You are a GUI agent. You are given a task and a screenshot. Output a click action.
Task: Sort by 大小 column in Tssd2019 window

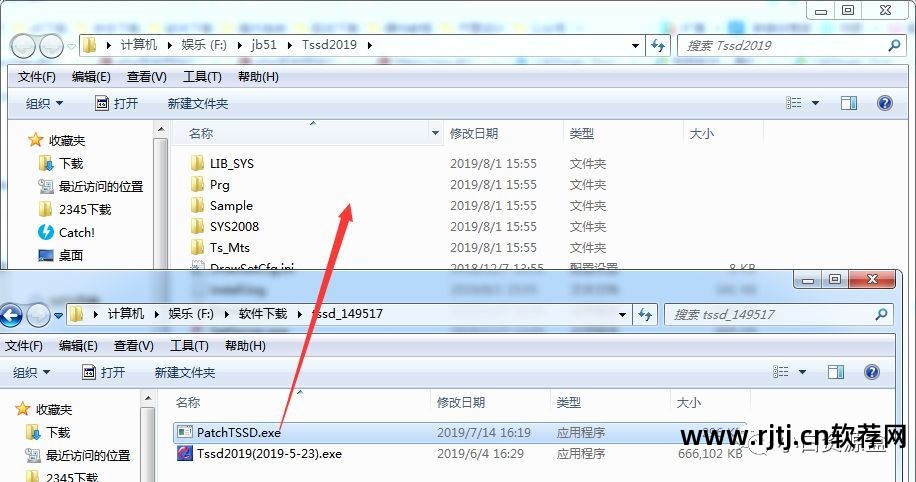(x=702, y=133)
